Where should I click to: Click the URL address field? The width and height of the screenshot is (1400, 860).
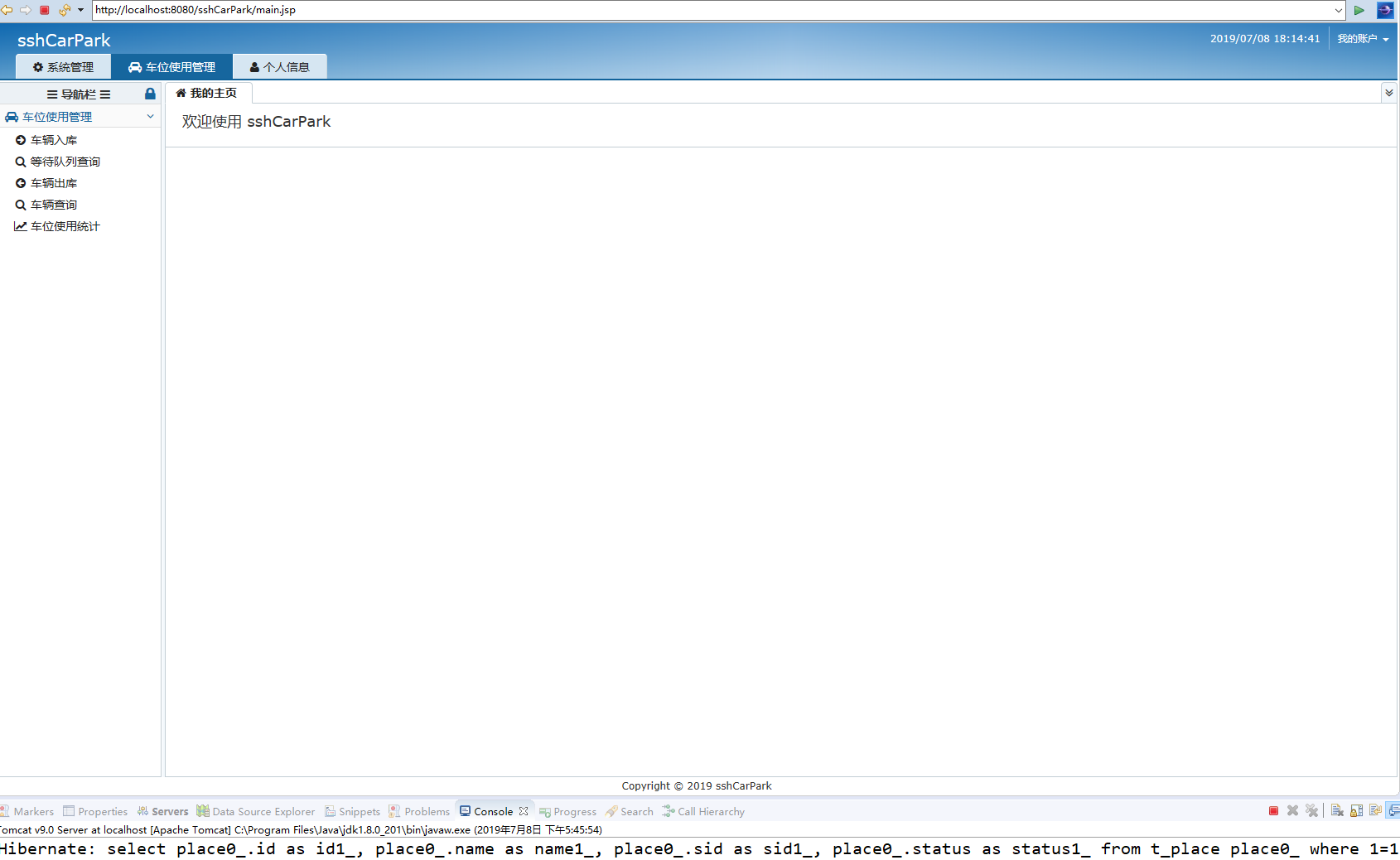[712, 10]
